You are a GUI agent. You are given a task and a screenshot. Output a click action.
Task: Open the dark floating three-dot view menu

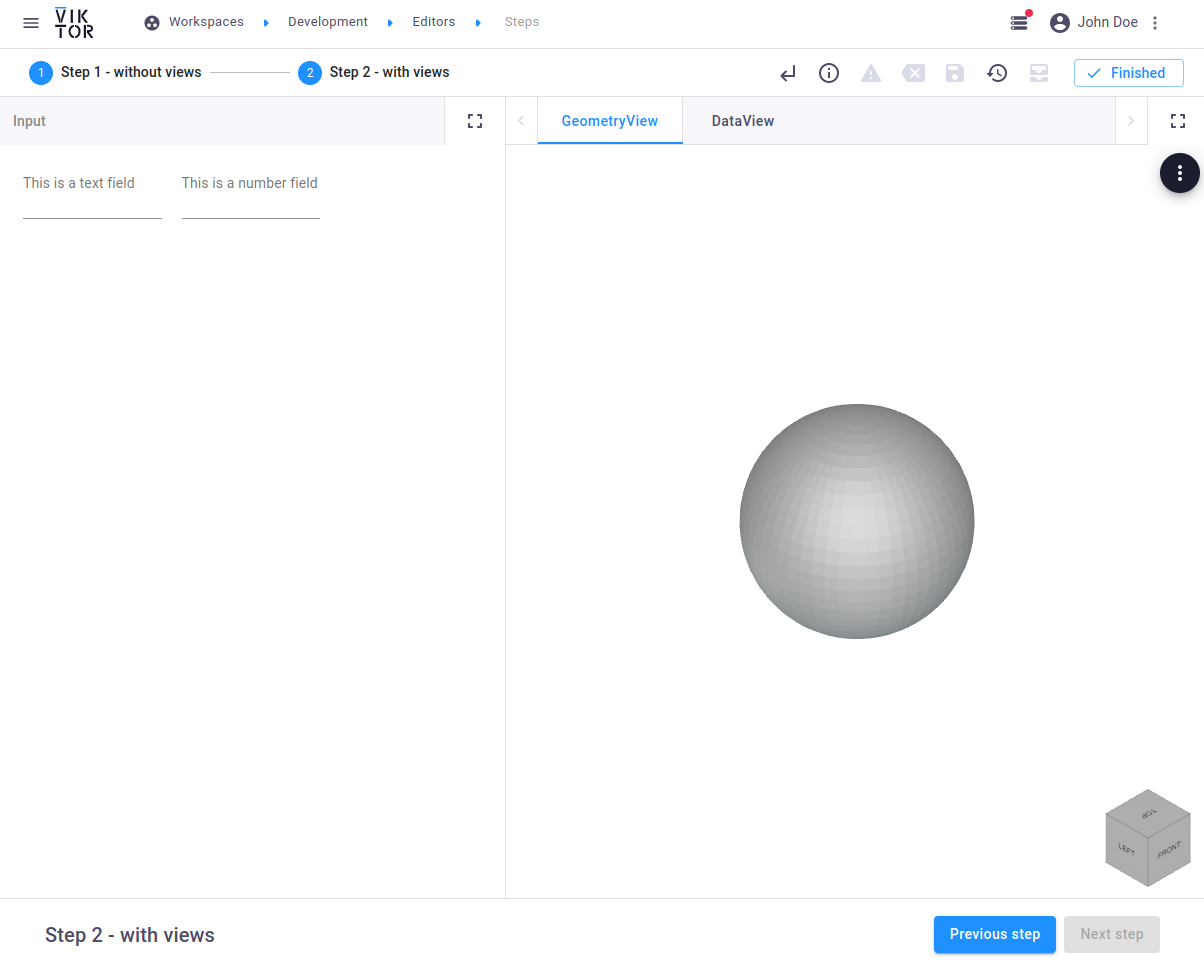(x=1180, y=173)
